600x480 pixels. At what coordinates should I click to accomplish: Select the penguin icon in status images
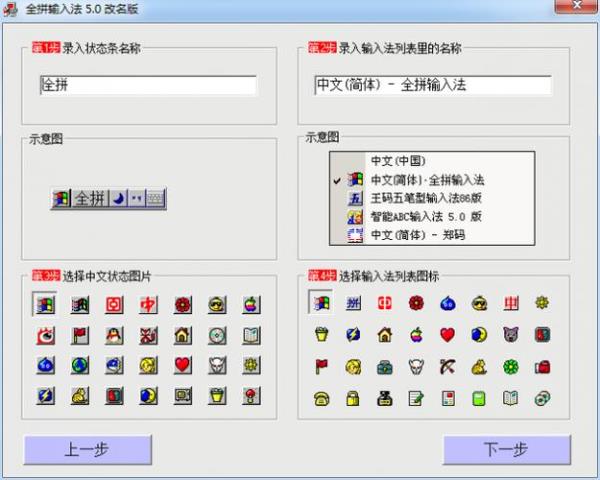click(x=113, y=335)
